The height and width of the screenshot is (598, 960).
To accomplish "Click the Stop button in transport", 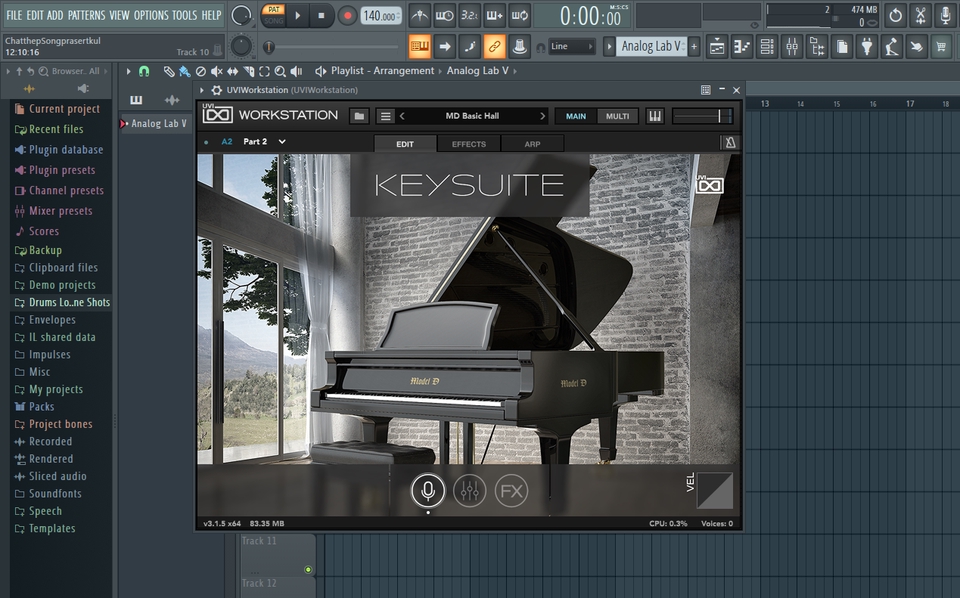I will click(321, 16).
